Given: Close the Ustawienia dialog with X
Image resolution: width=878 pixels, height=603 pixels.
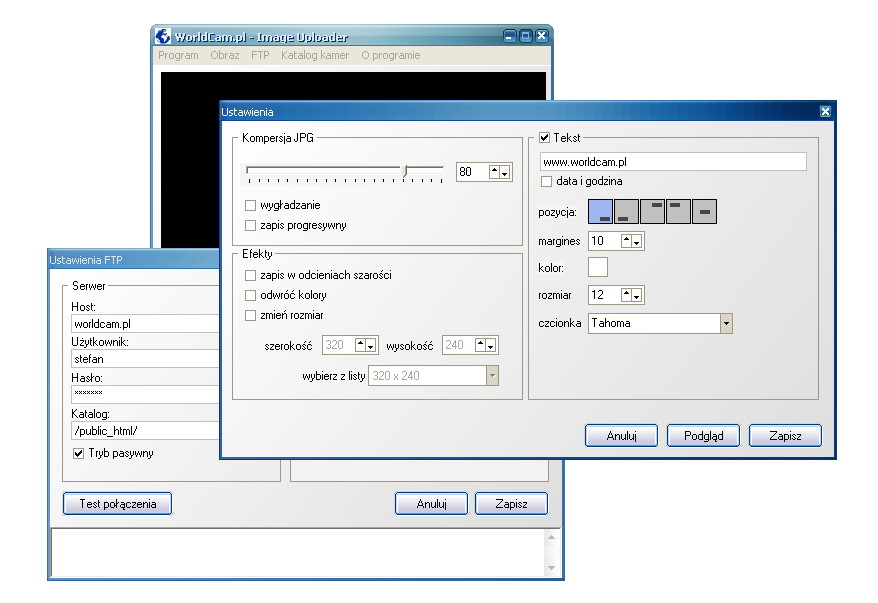Looking at the screenshot, I should pyautogui.click(x=825, y=112).
